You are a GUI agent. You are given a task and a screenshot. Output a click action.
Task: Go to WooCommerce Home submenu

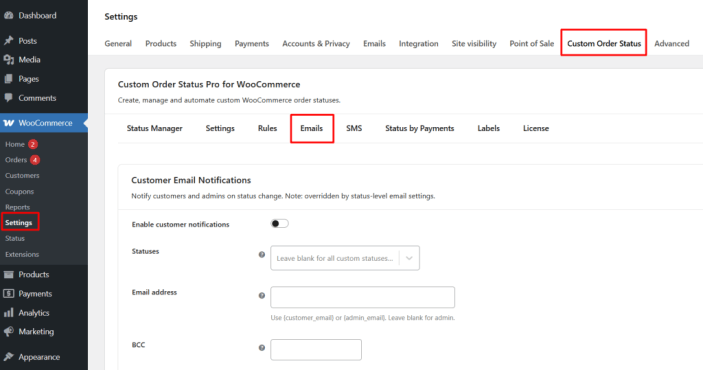click(15, 144)
